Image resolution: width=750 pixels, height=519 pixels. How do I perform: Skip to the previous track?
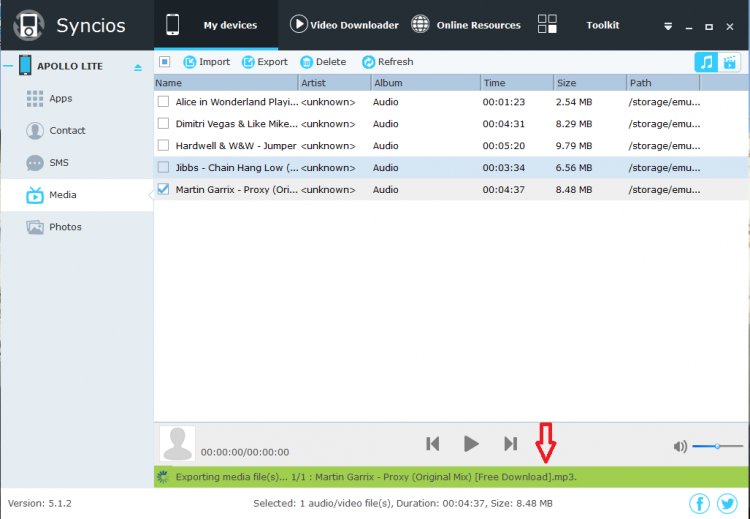click(x=432, y=444)
